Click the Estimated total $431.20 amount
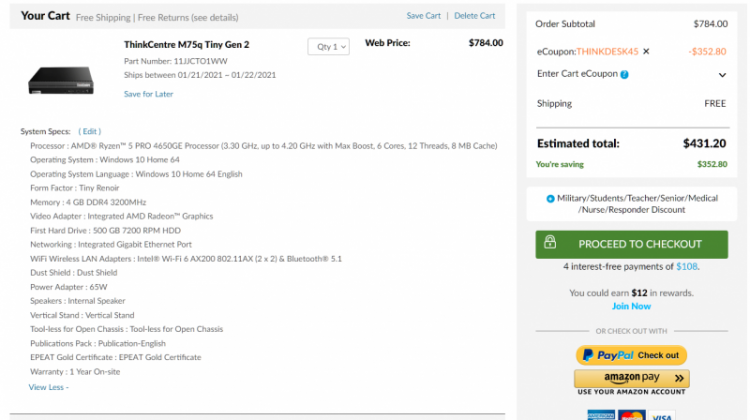The image size is (750, 420). [704, 144]
